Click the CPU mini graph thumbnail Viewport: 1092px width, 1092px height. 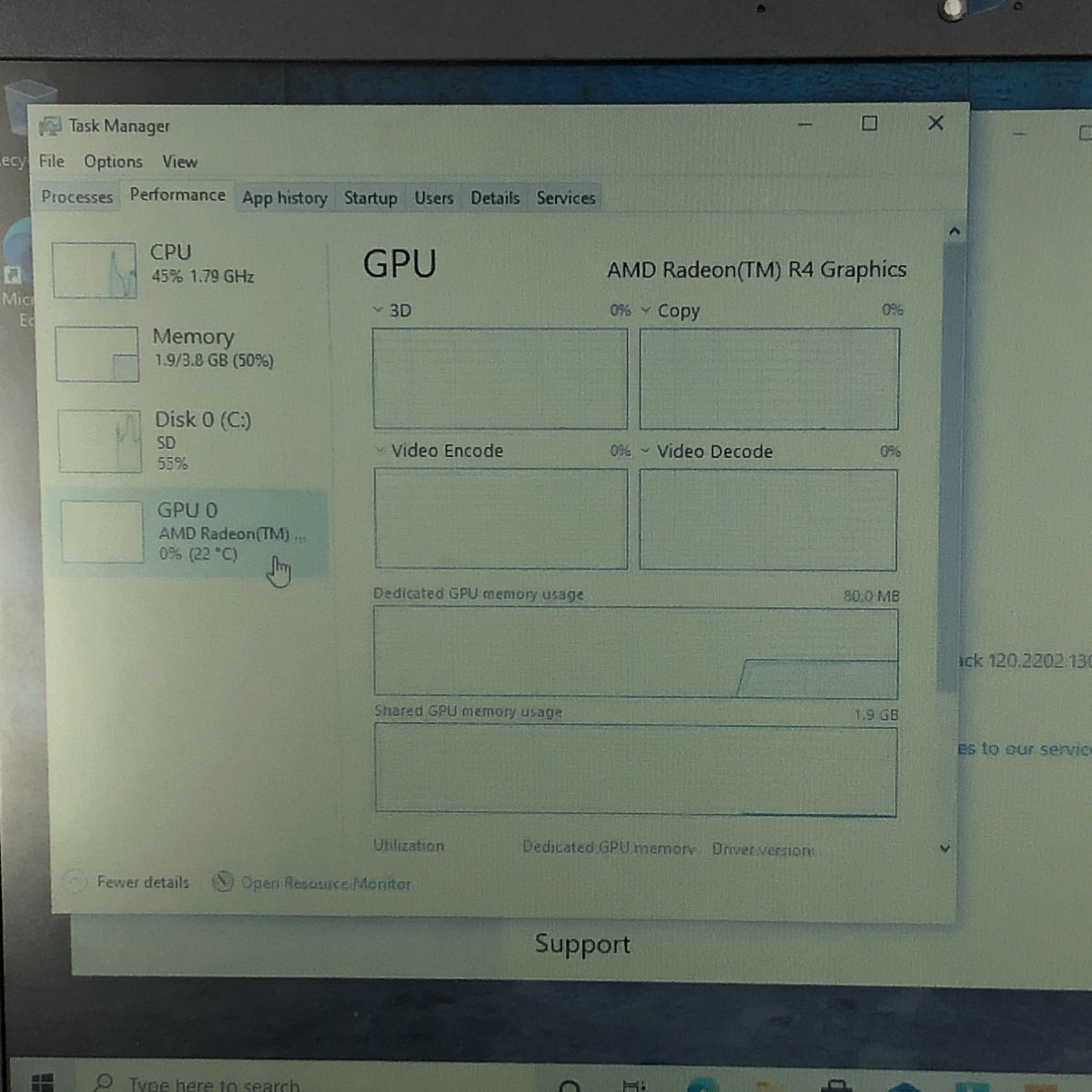pos(95,270)
